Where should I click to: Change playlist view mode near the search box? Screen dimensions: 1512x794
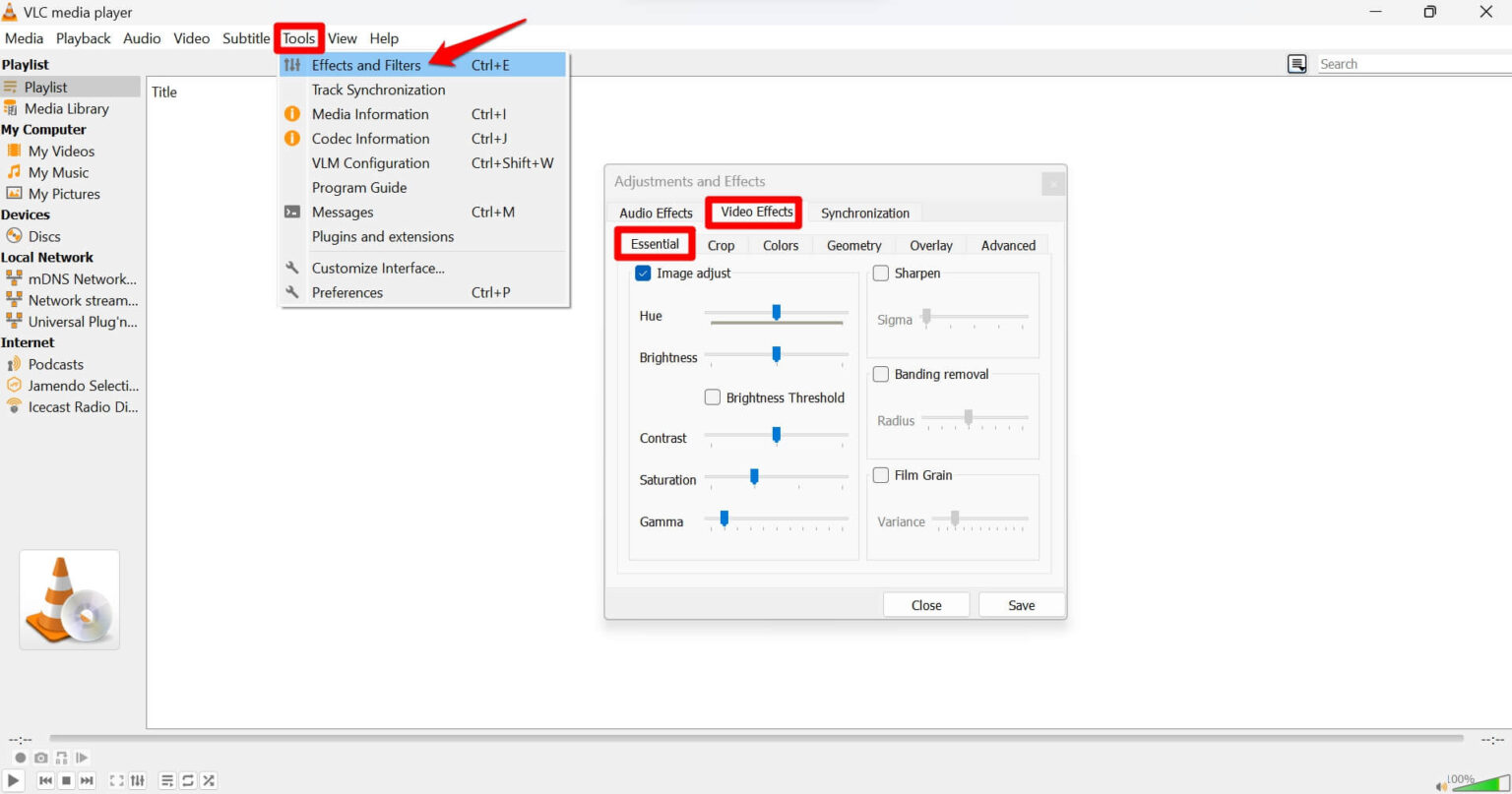click(1296, 63)
